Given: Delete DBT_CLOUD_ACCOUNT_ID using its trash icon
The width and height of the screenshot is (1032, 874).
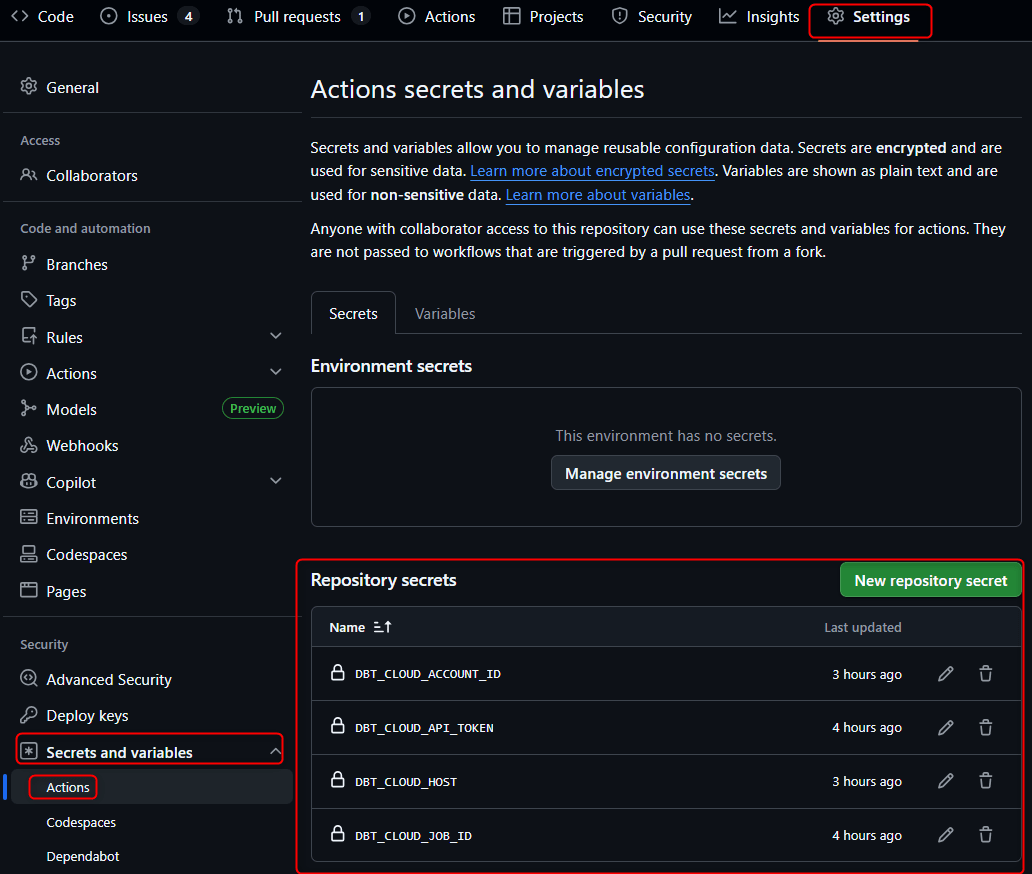Looking at the screenshot, I should click(x=985, y=674).
